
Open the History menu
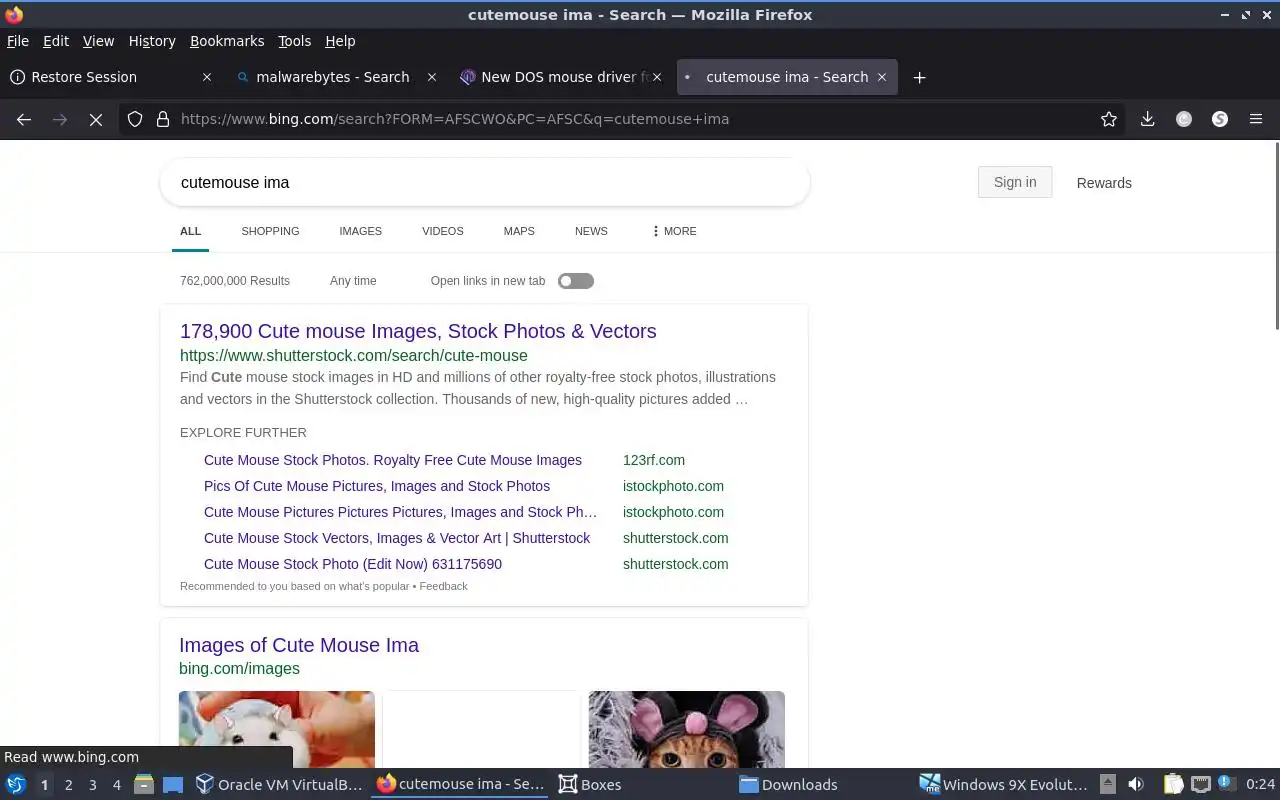point(152,41)
